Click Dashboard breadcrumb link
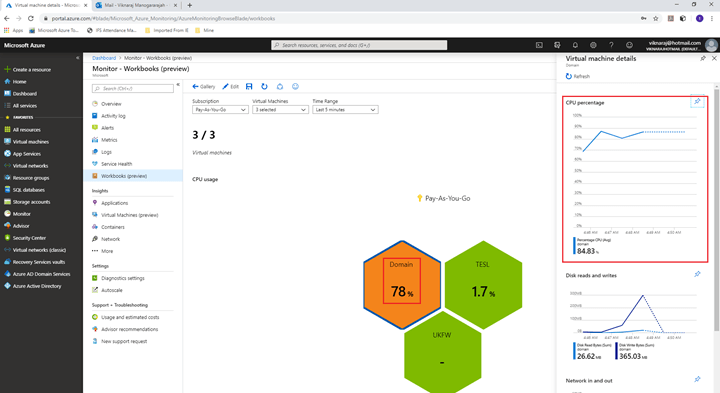This screenshot has height=393, width=720. [x=104, y=58]
